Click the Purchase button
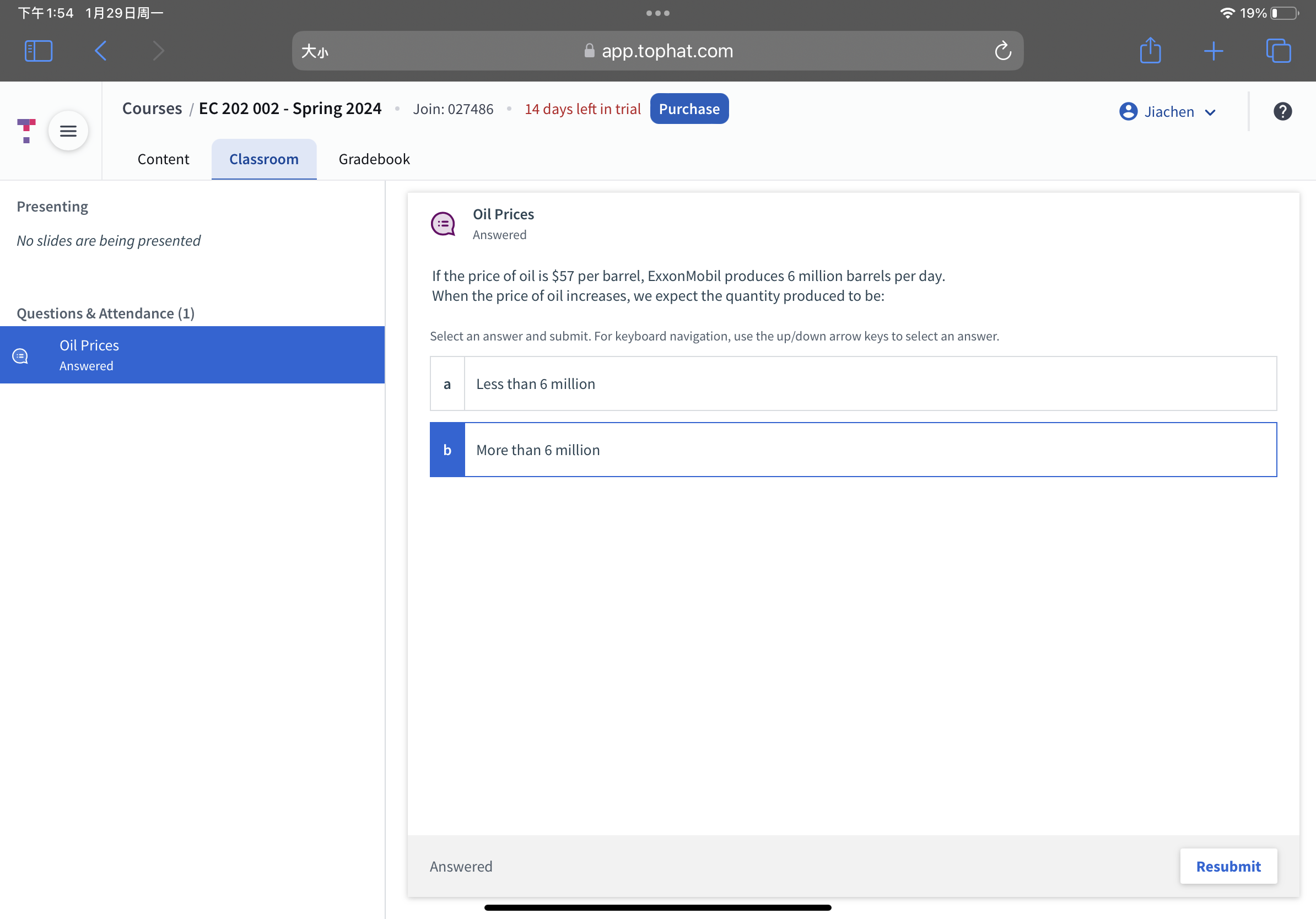Image resolution: width=1316 pixels, height=919 pixels. 689,109
